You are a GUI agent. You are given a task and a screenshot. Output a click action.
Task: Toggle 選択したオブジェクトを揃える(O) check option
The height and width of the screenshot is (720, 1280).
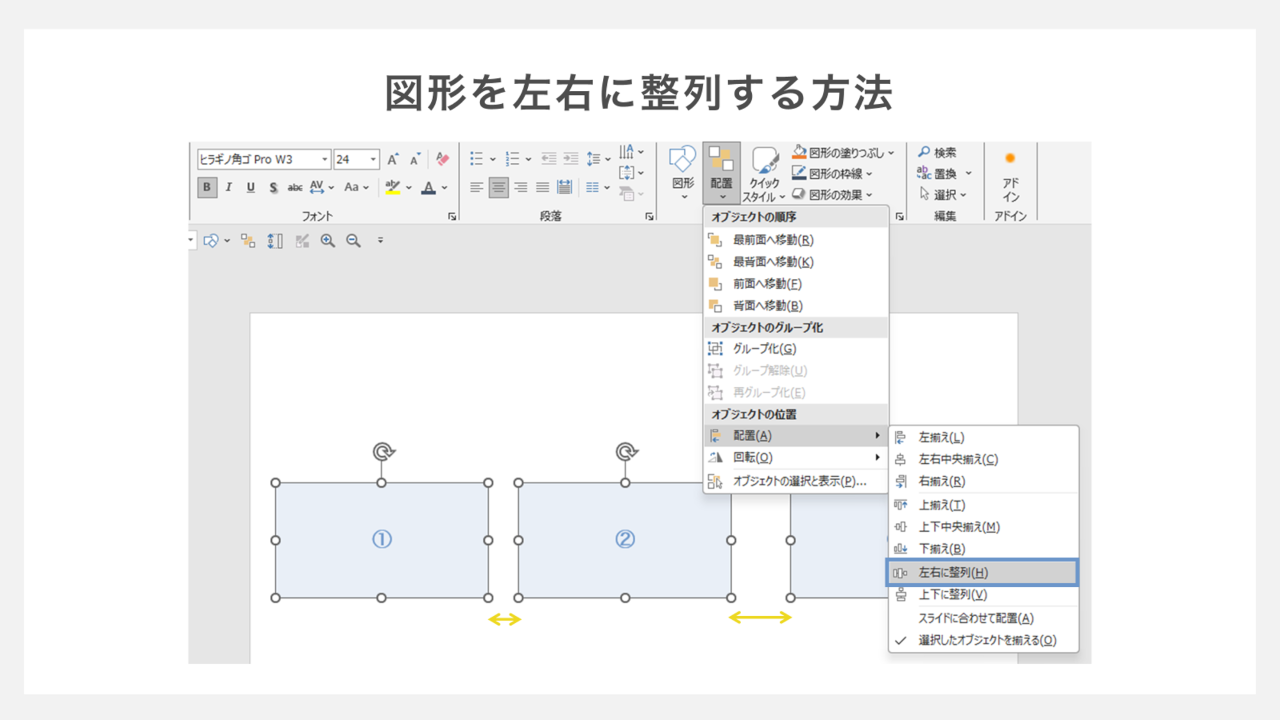click(x=984, y=641)
